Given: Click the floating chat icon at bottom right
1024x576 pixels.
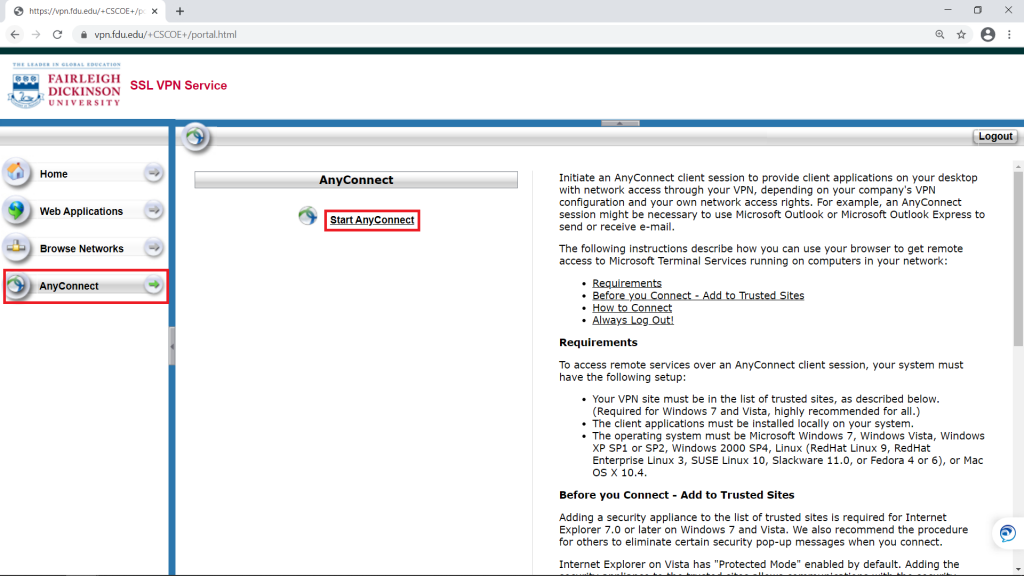Looking at the screenshot, I should (1007, 534).
